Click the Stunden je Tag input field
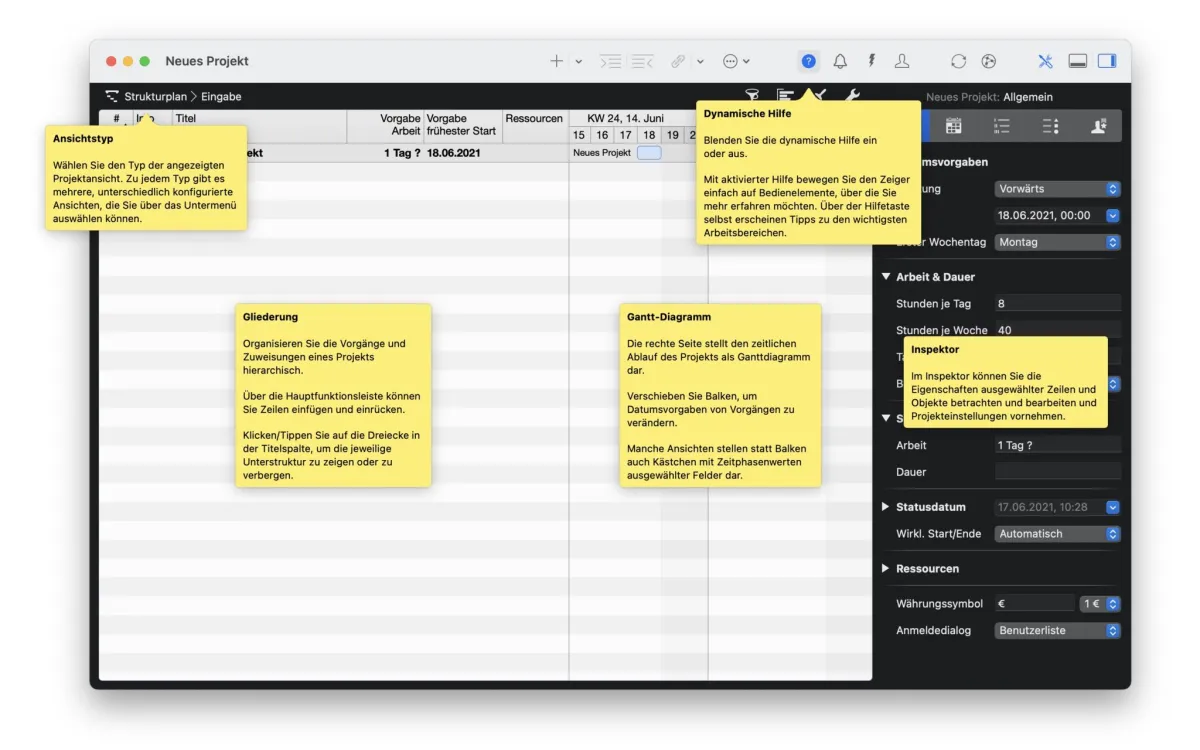The width and height of the screenshot is (1200, 750). 1057,303
